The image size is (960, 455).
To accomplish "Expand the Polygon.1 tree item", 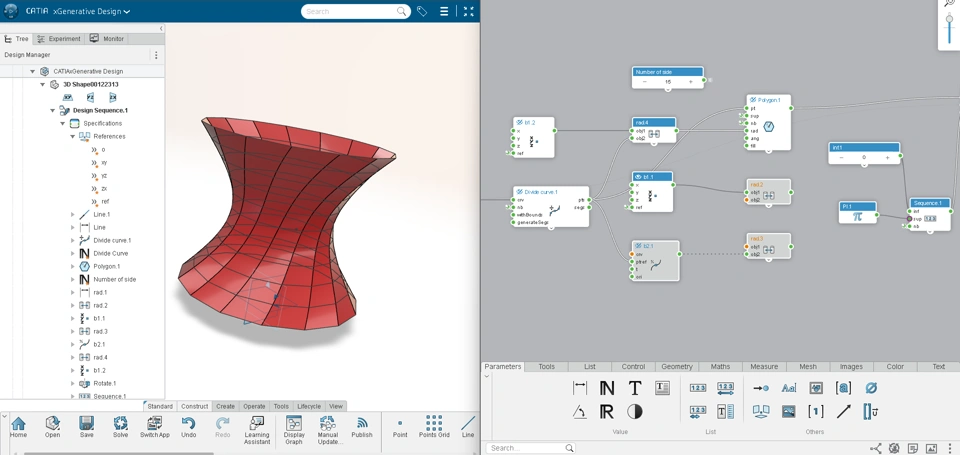I will pos(72,266).
